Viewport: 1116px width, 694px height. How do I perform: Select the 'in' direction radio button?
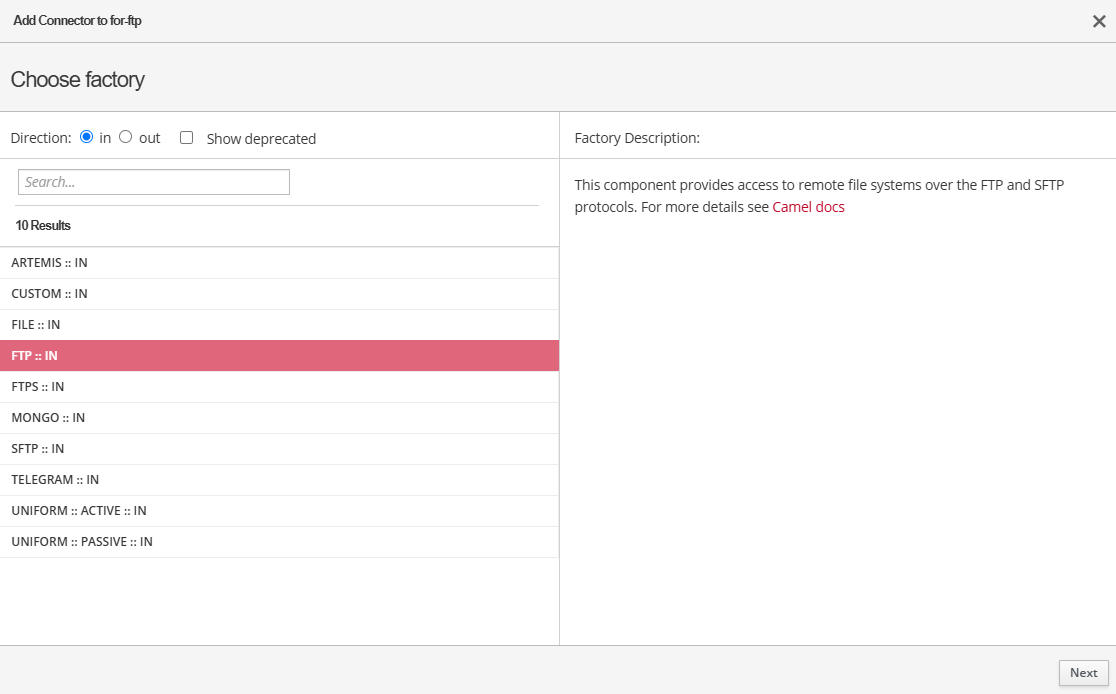coord(87,137)
